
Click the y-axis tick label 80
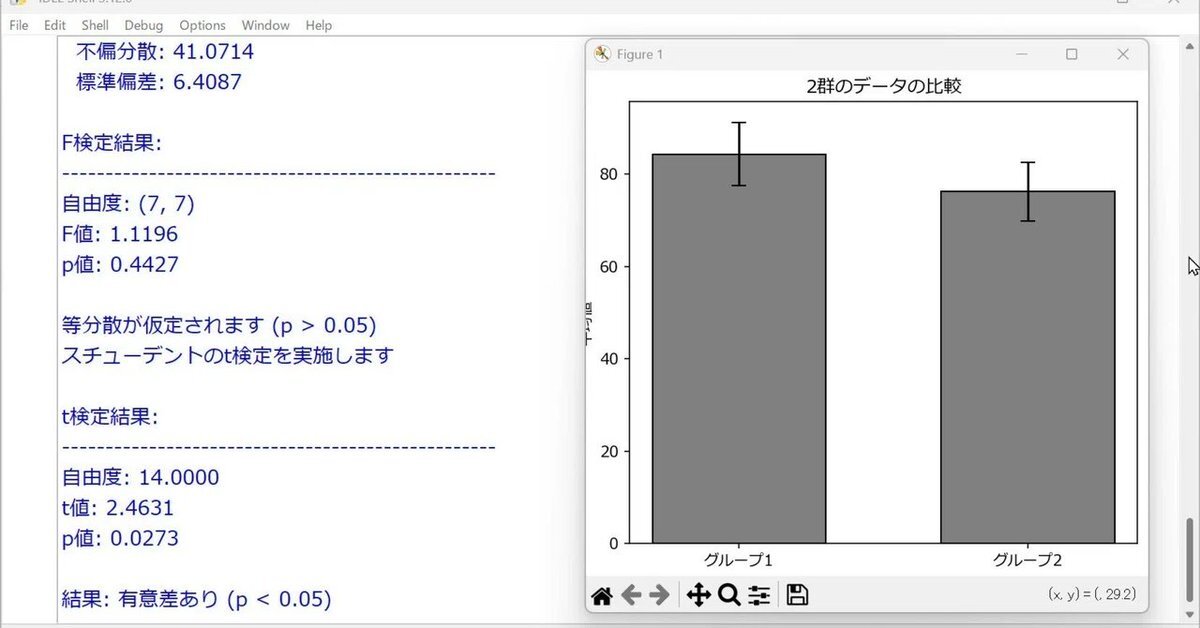point(608,174)
